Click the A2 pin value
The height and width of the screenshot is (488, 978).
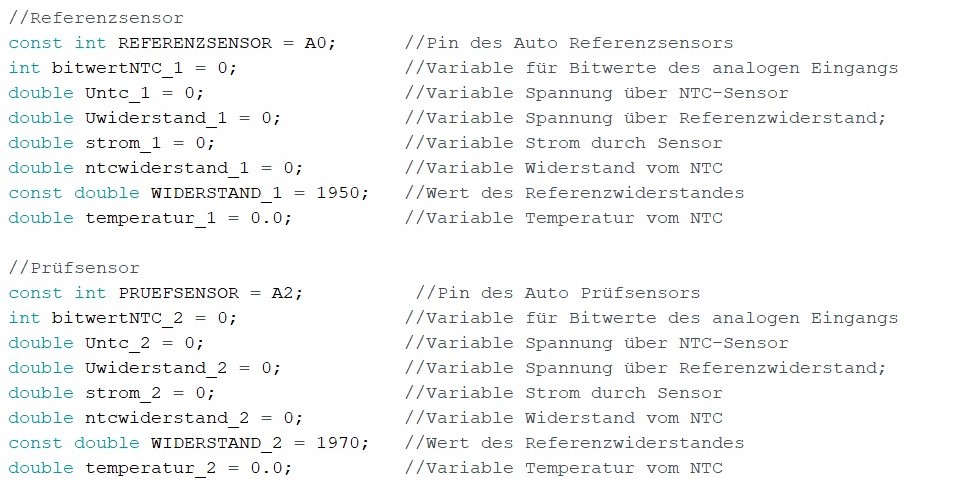pyautogui.click(x=287, y=293)
